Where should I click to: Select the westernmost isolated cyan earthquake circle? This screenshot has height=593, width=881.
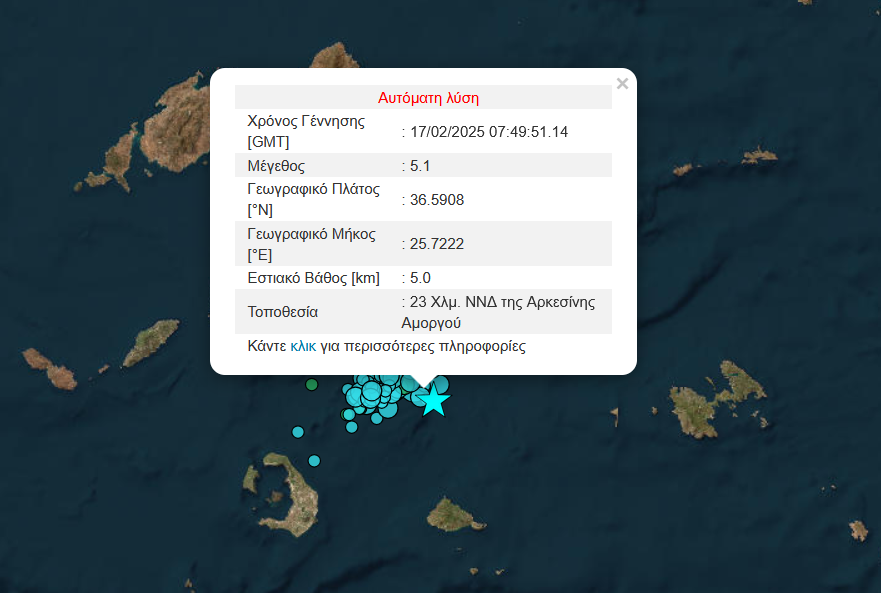tap(298, 432)
